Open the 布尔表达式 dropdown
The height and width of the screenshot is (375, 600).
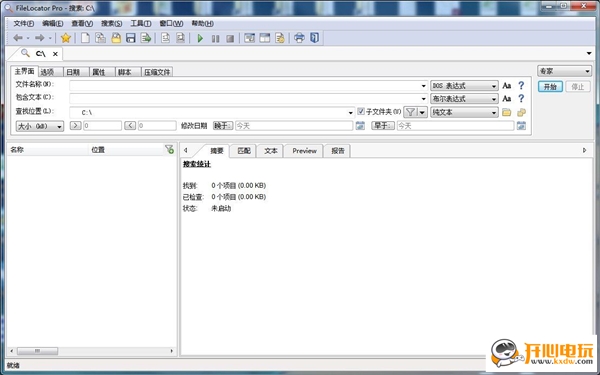tap(464, 99)
